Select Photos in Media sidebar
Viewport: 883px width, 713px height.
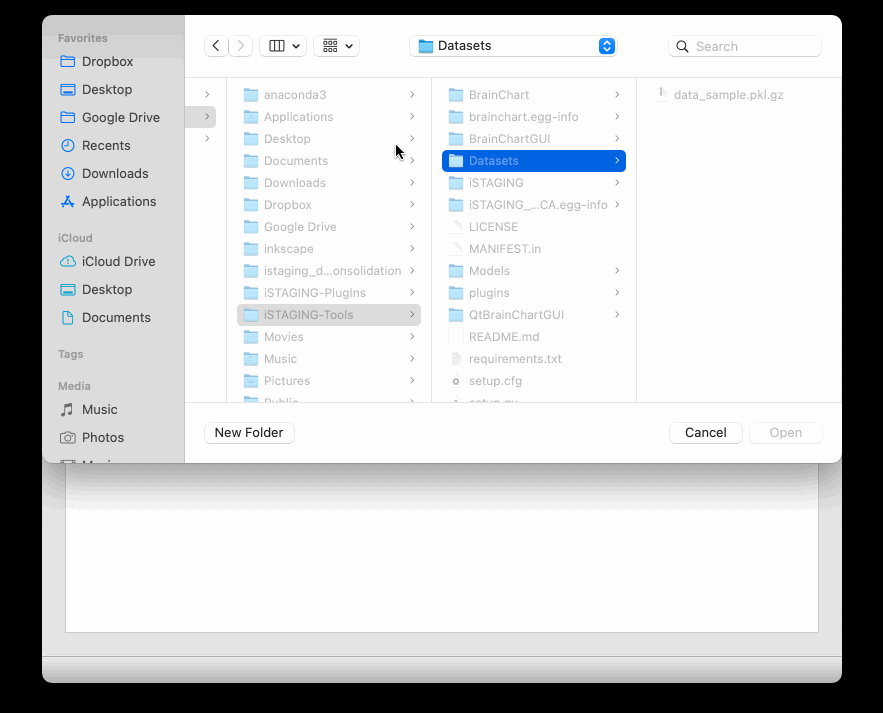(x=92, y=438)
